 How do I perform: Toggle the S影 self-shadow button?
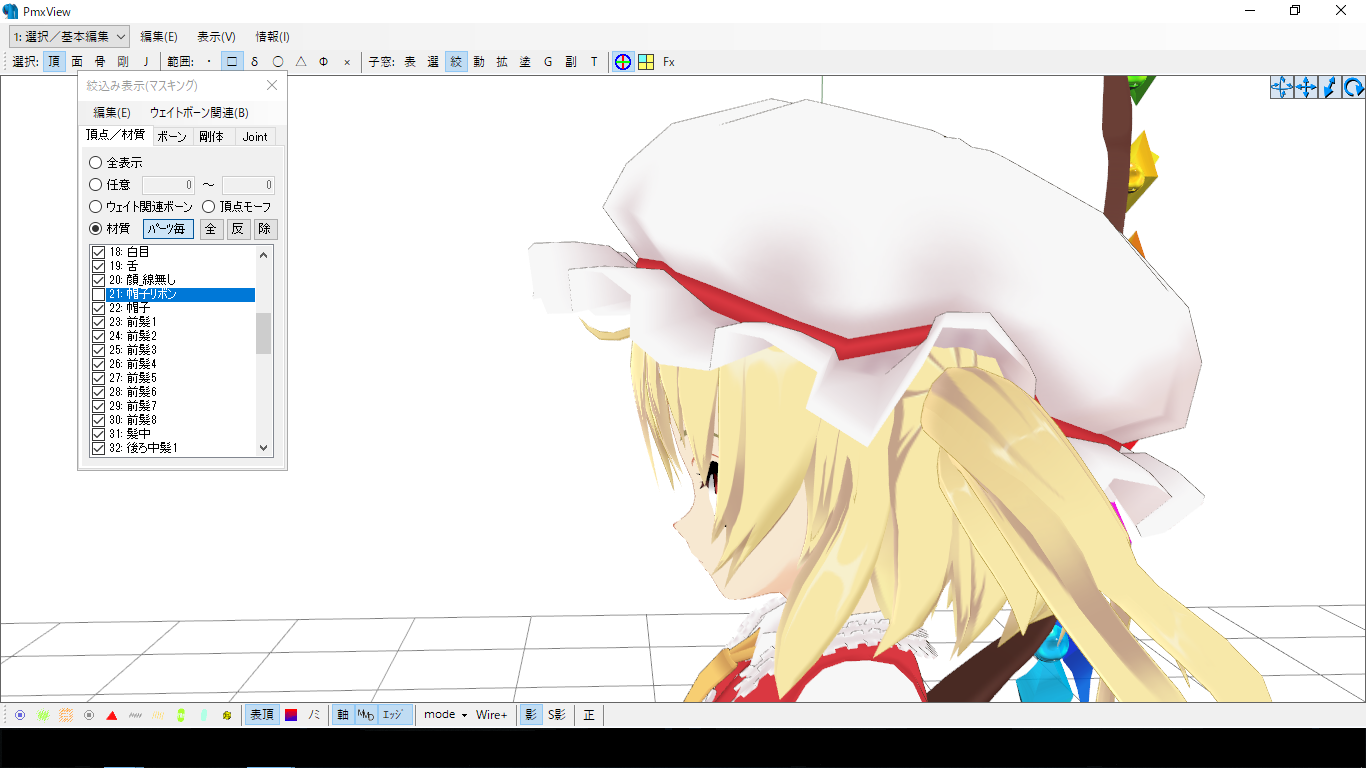pyautogui.click(x=557, y=715)
